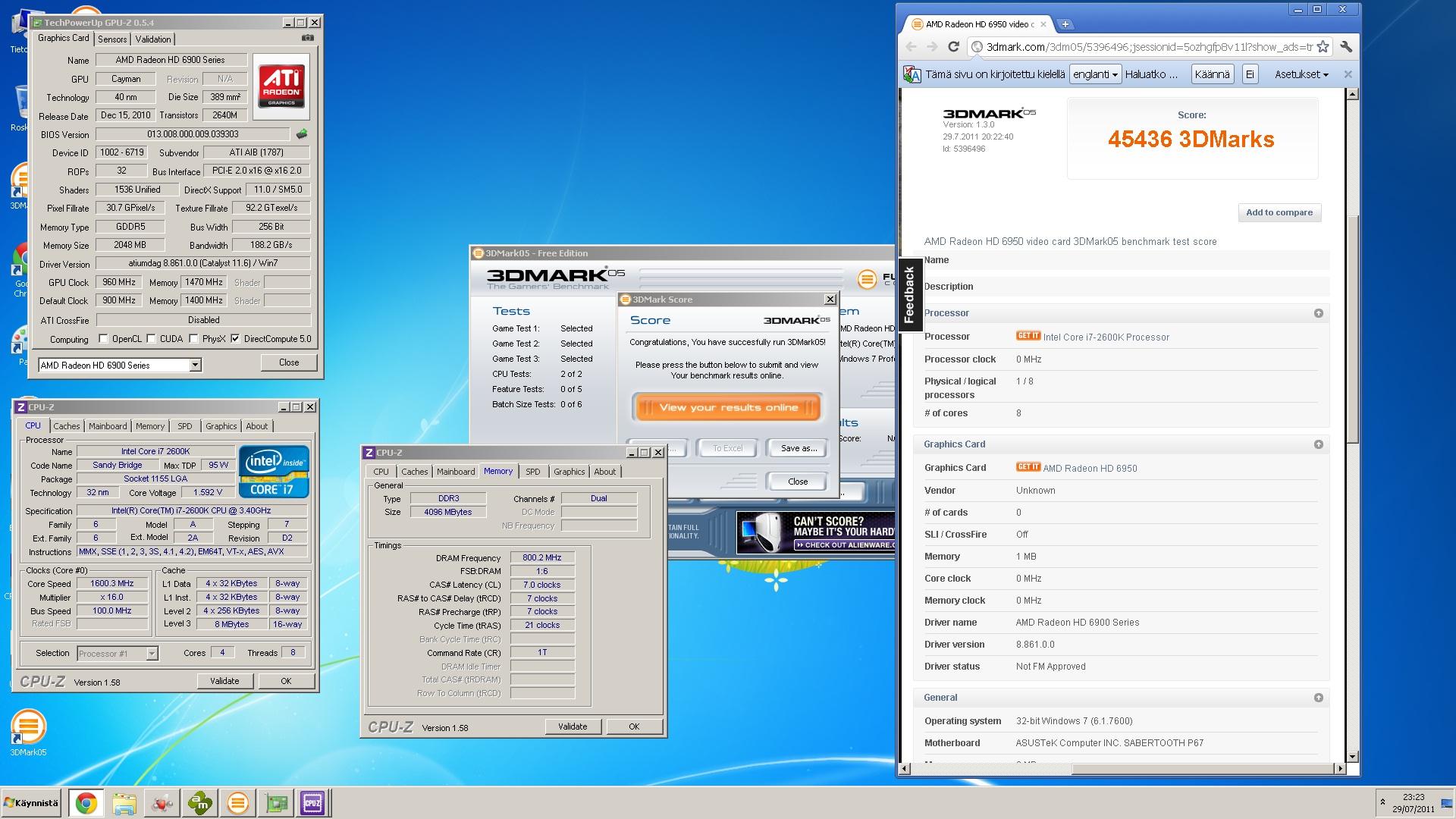Click the Alienware advertisement banner
This screenshot has height=819, width=1456.
[816, 532]
